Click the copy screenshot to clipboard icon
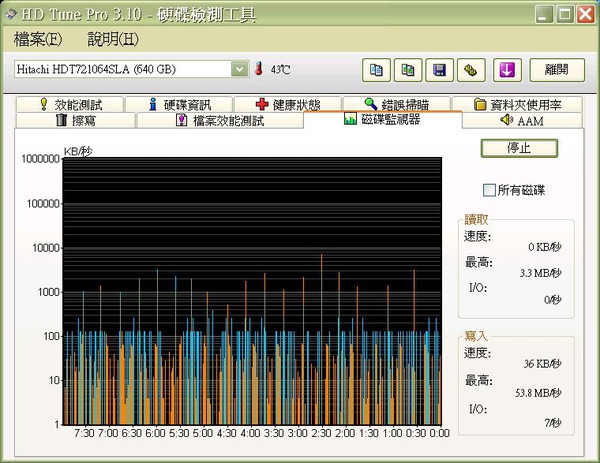The height and width of the screenshot is (463, 600). (x=408, y=70)
